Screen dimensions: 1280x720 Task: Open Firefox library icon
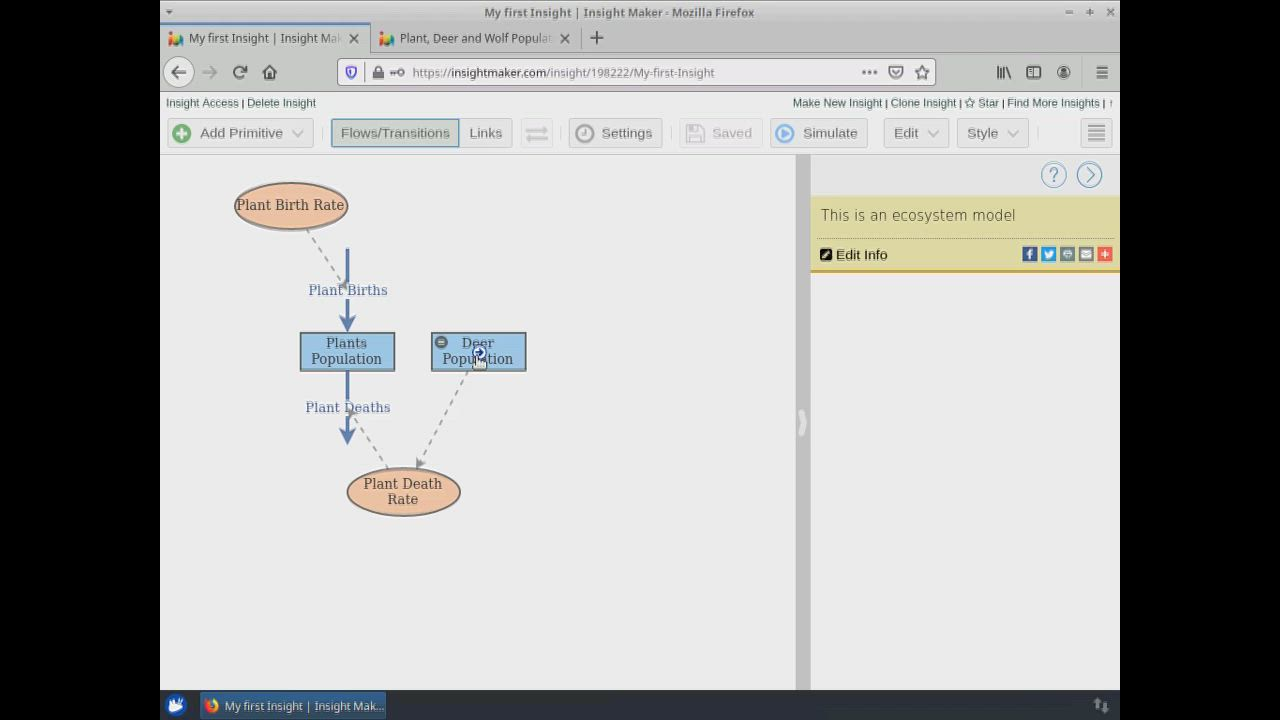coord(1003,72)
